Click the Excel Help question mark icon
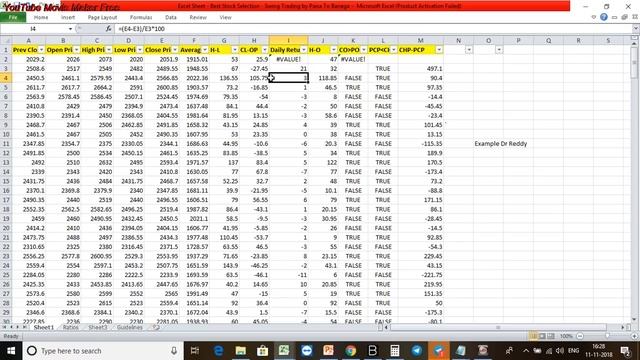The width and height of the screenshot is (640, 360). [604, 17]
